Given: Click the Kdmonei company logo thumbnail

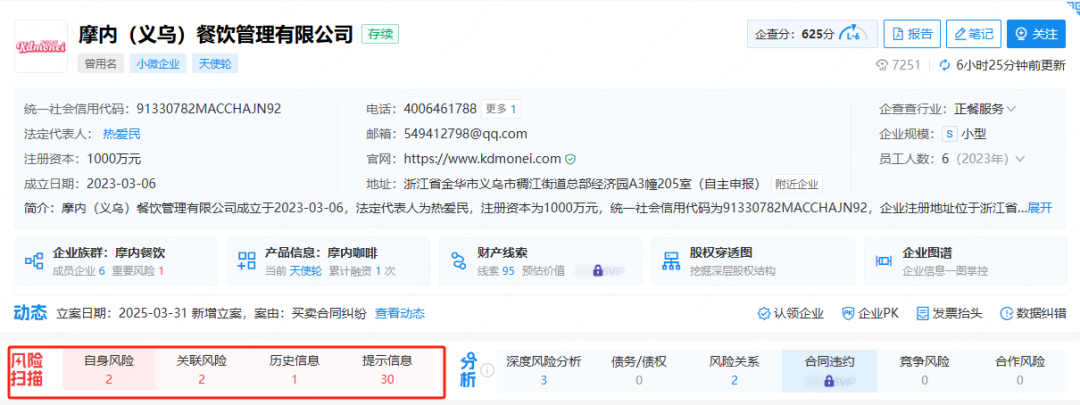Looking at the screenshot, I should coord(41,45).
